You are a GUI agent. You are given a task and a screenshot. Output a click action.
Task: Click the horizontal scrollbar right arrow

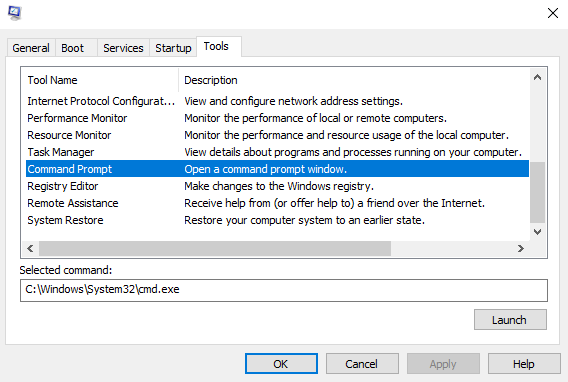521,248
